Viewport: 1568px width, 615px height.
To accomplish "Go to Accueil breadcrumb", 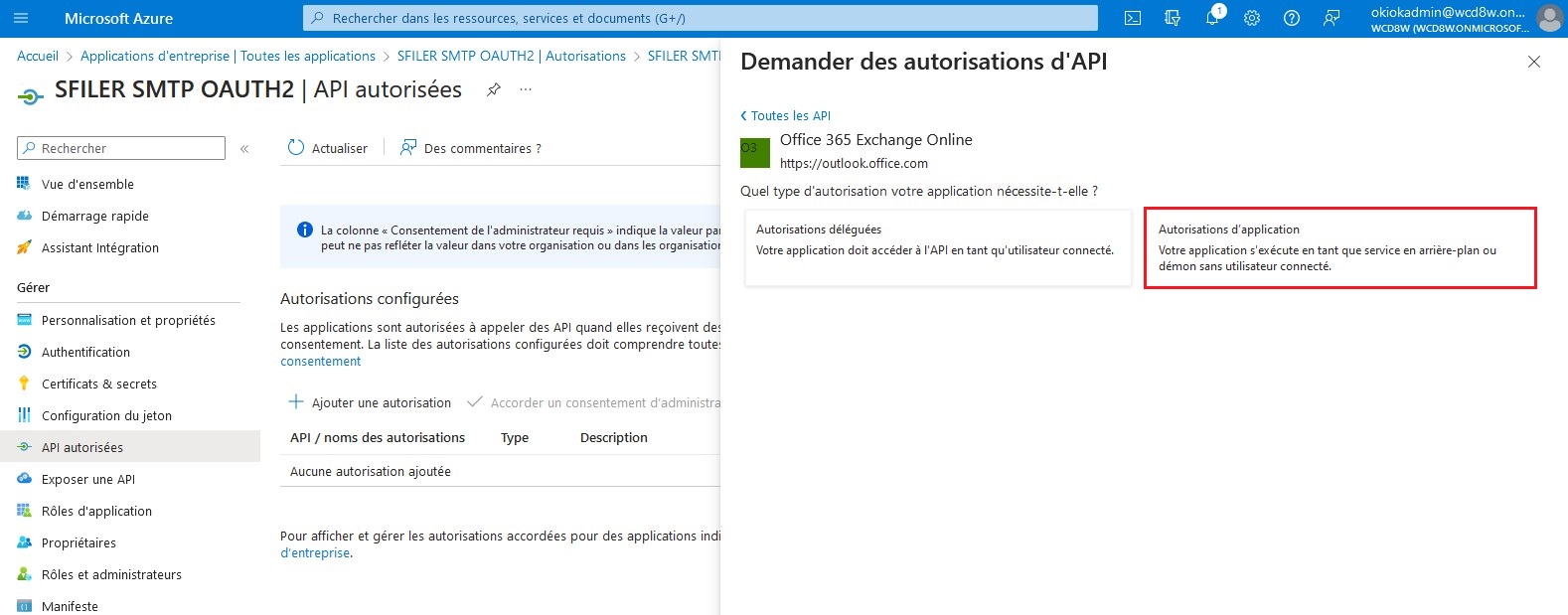I will [x=38, y=56].
